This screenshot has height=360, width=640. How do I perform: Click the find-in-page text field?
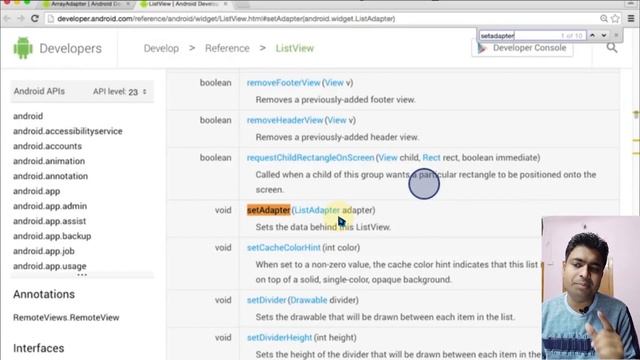coord(532,36)
